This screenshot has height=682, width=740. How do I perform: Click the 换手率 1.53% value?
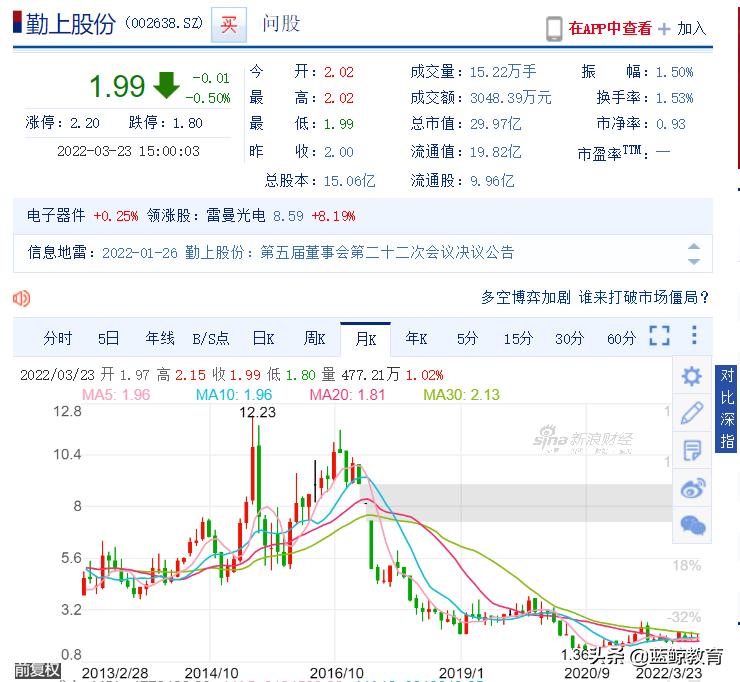674,98
